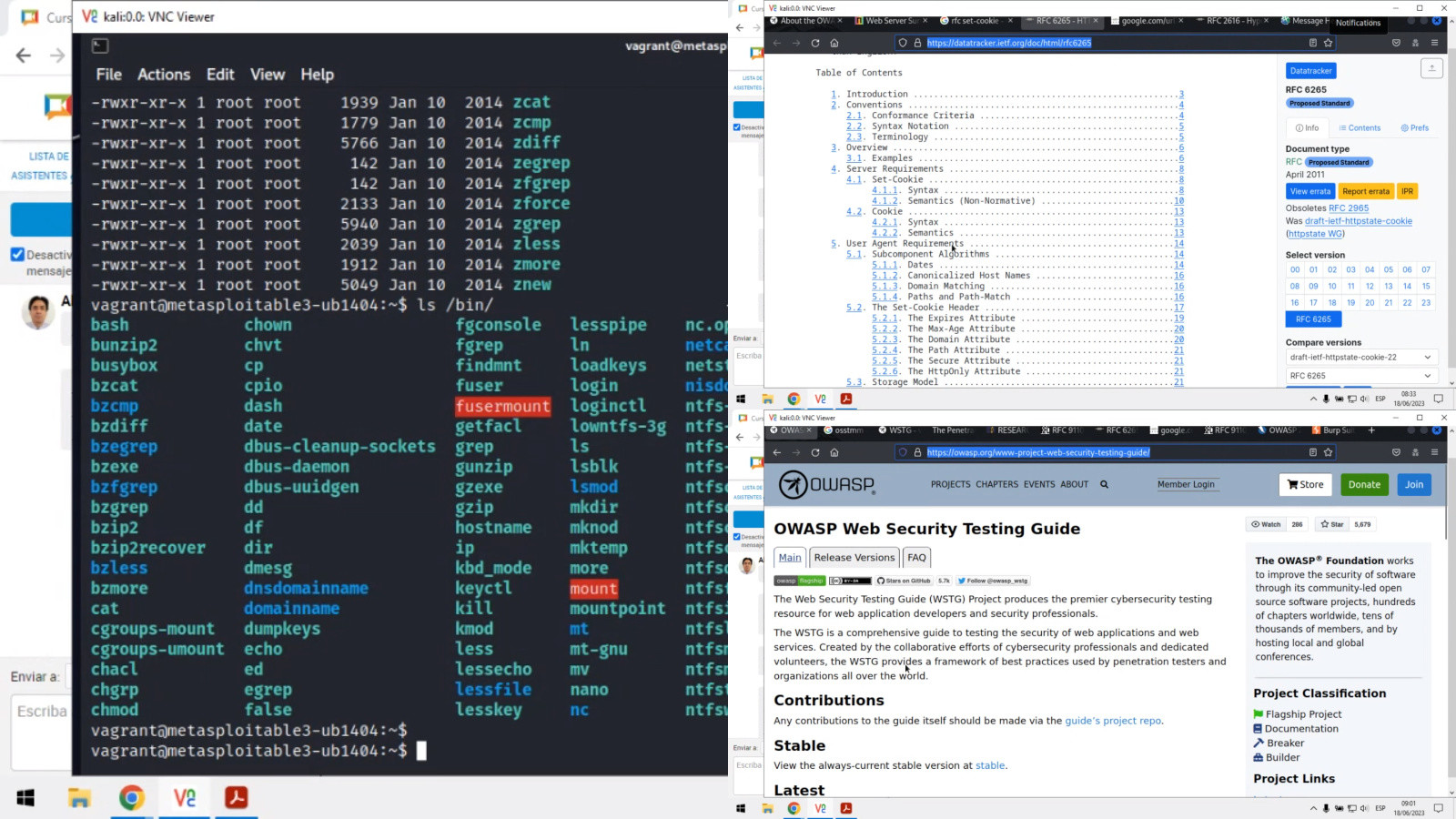Open the RFC 2965 obsoletes link
Screen dimensions: 1456x819
1349,208
